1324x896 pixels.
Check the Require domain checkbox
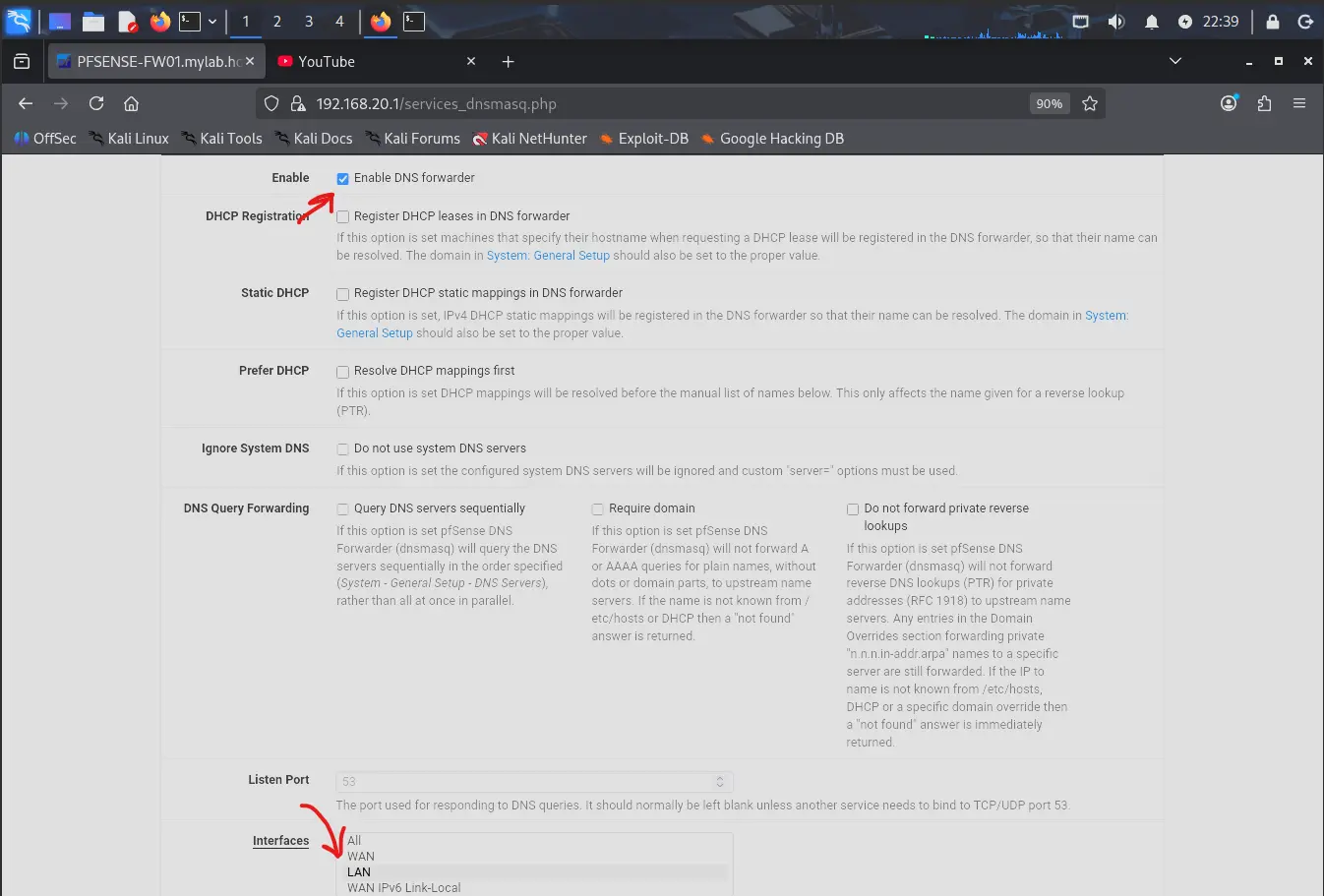[x=597, y=508]
